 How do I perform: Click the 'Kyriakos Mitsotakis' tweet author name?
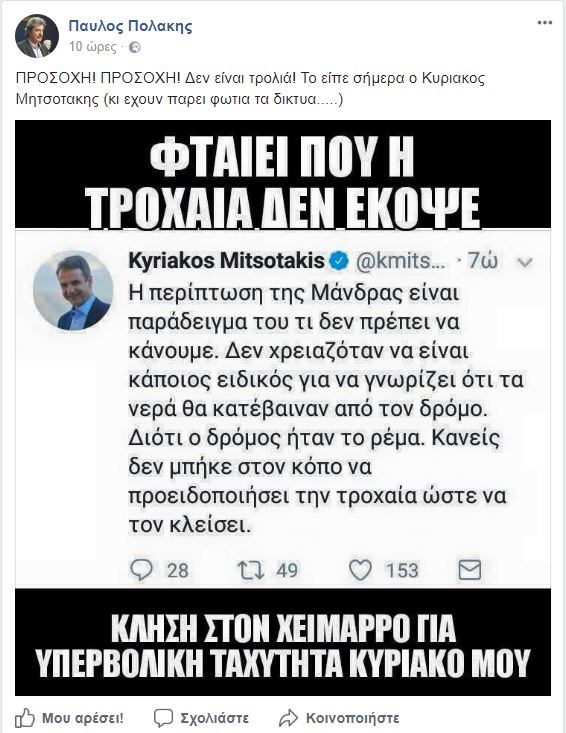coord(226,260)
